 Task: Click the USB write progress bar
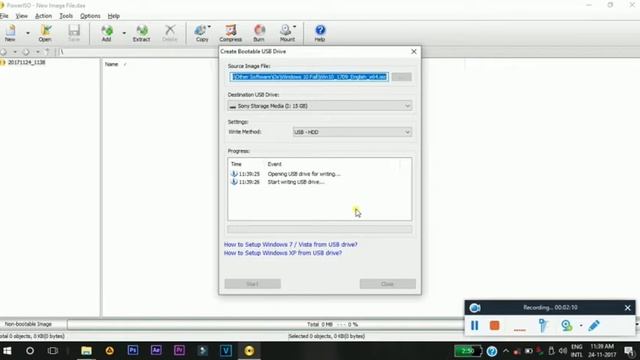tap(320, 229)
